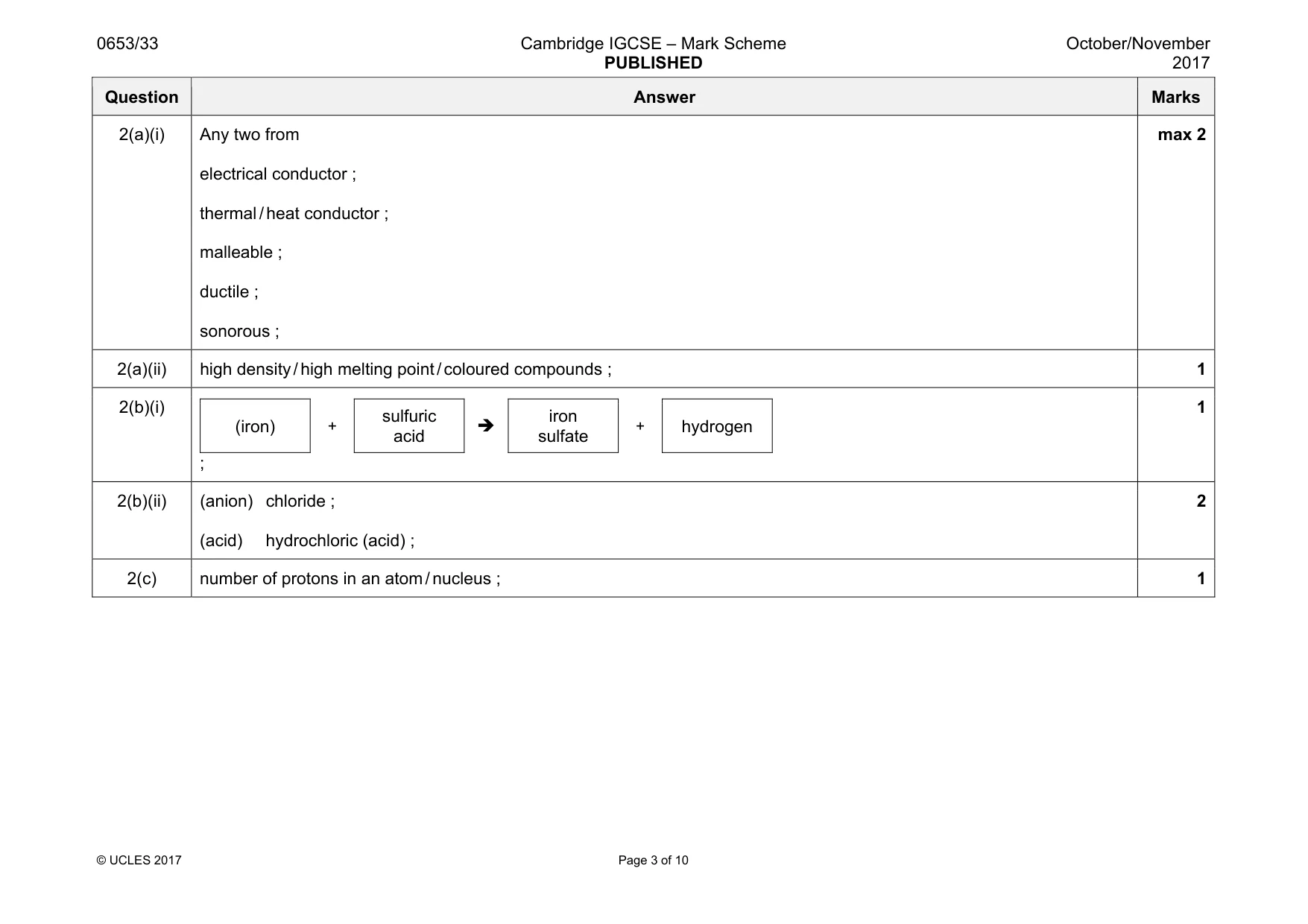This screenshot has width=1308, height=924.
Task: Click the 'PUBLISHED' label
Action: tap(653, 63)
